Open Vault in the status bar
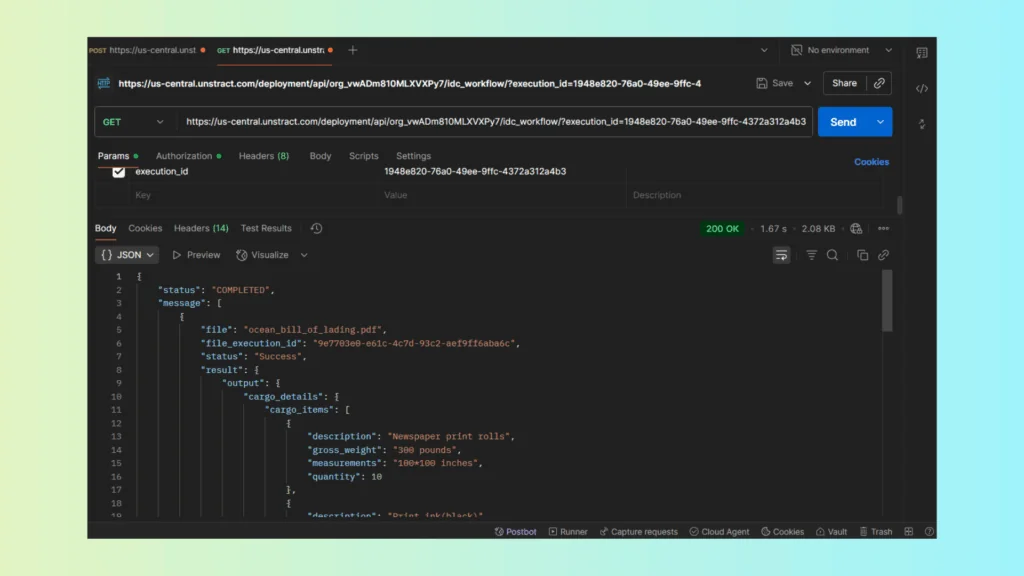Screen dimensions: 1024x576 pyautogui.click(x=831, y=532)
